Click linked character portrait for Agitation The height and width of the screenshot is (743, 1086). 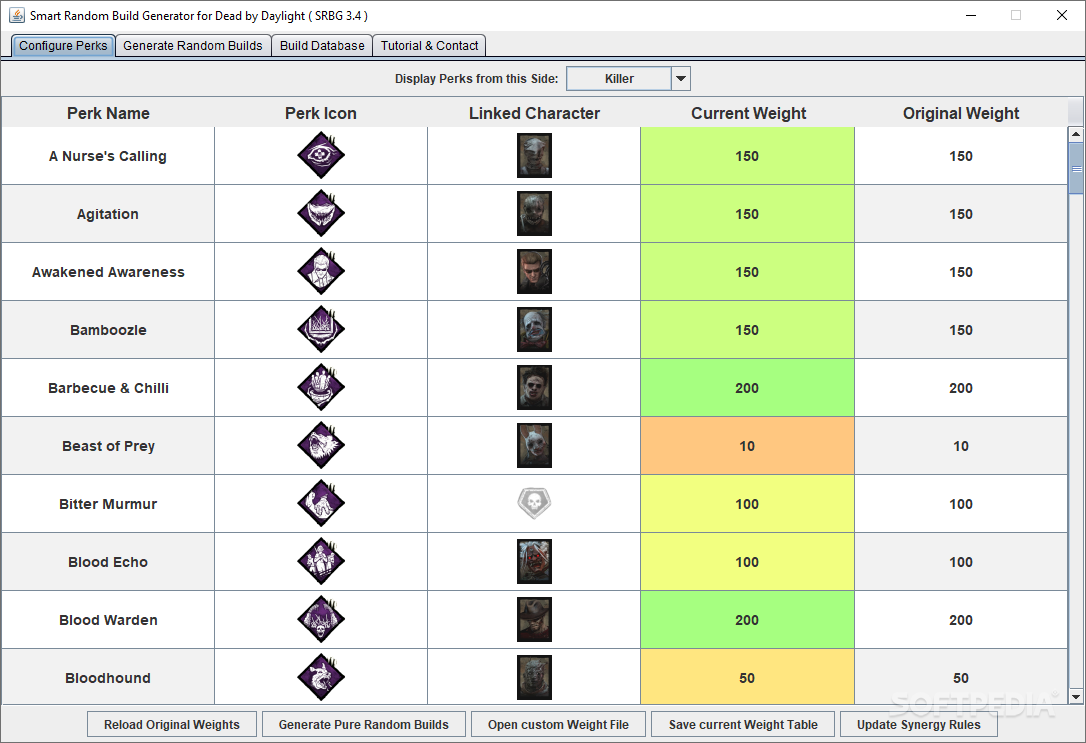point(534,214)
